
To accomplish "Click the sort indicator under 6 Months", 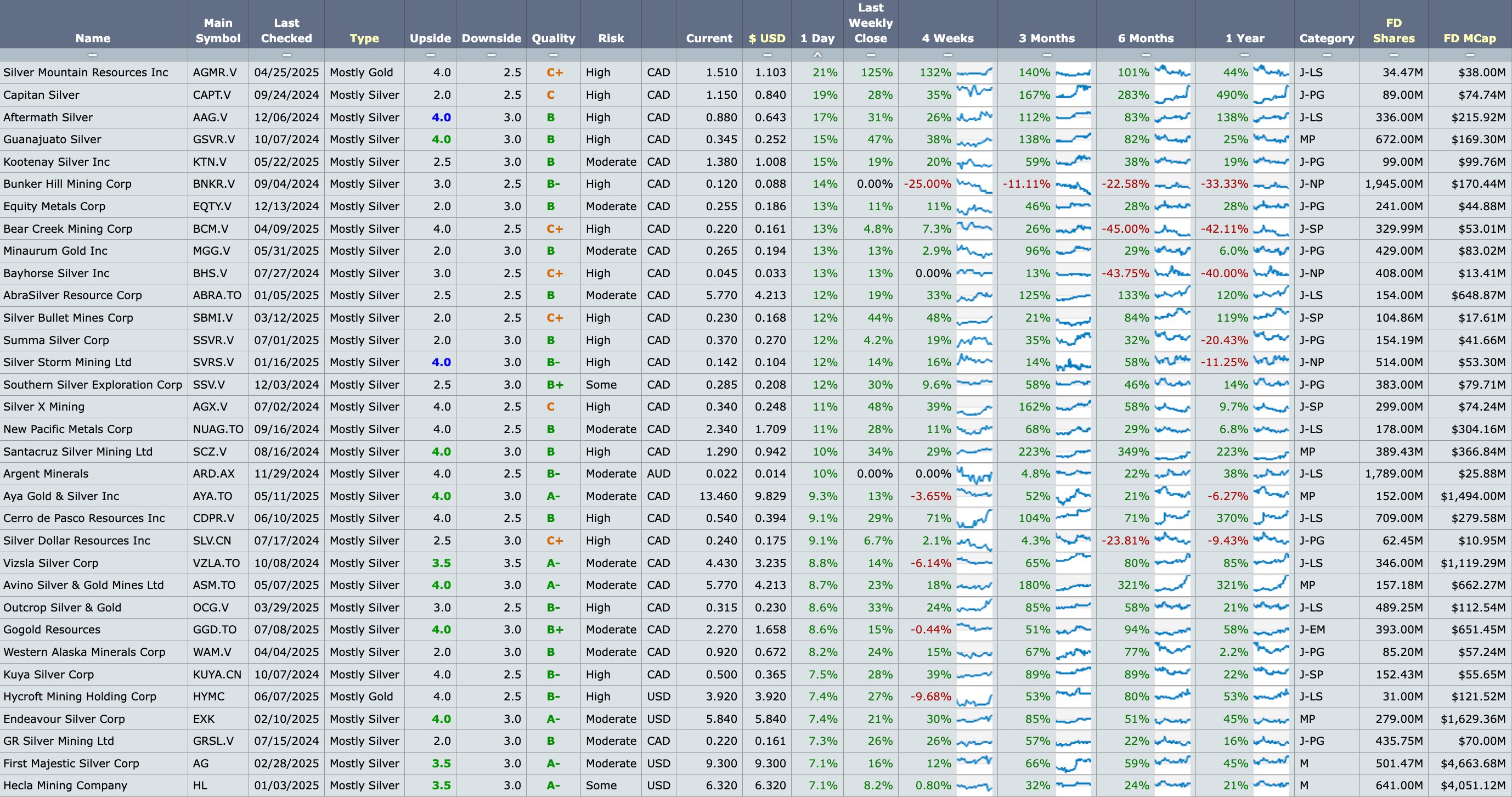I will pos(1146,55).
